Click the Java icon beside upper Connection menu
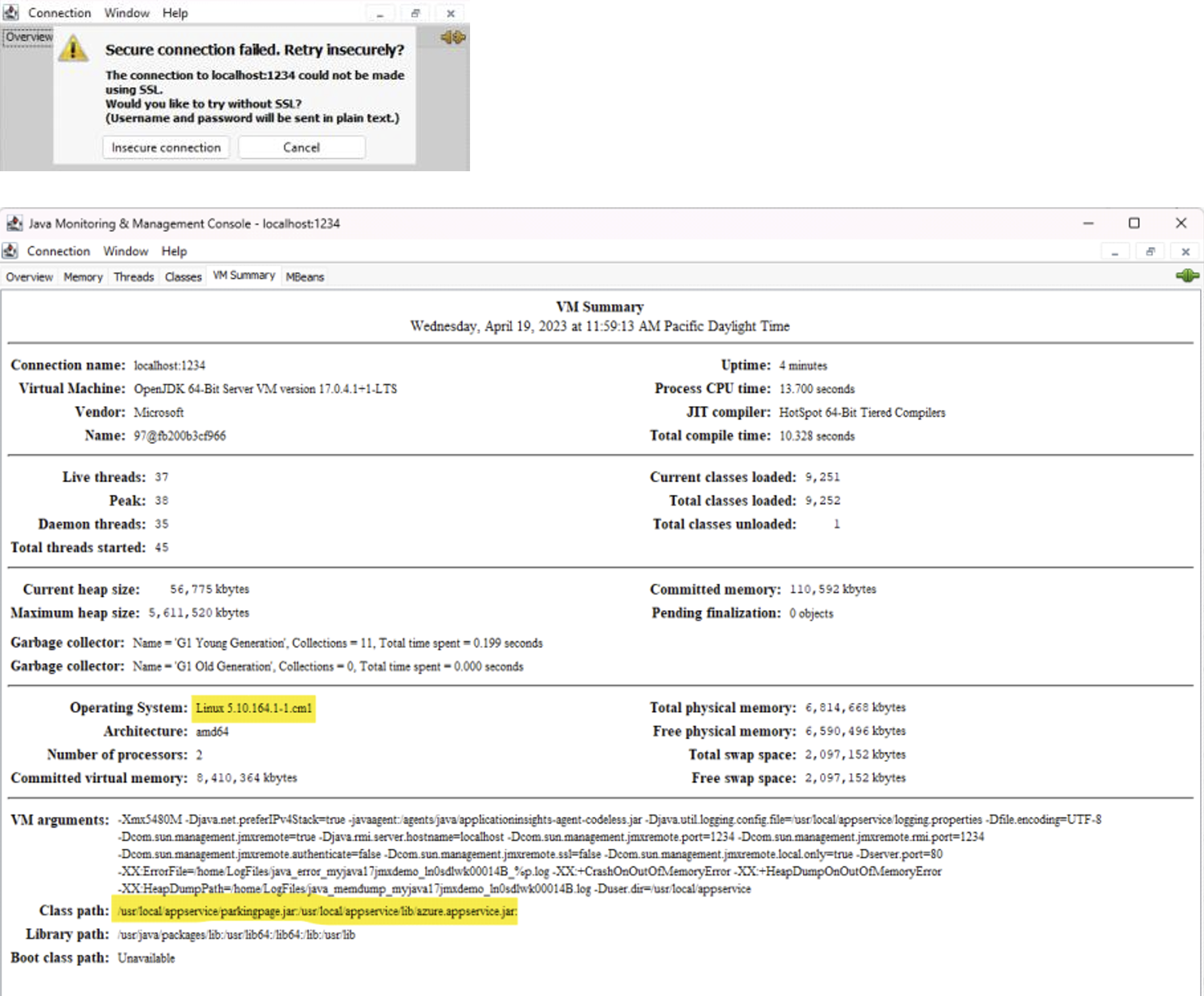This screenshot has width=1204, height=996. coord(10,12)
